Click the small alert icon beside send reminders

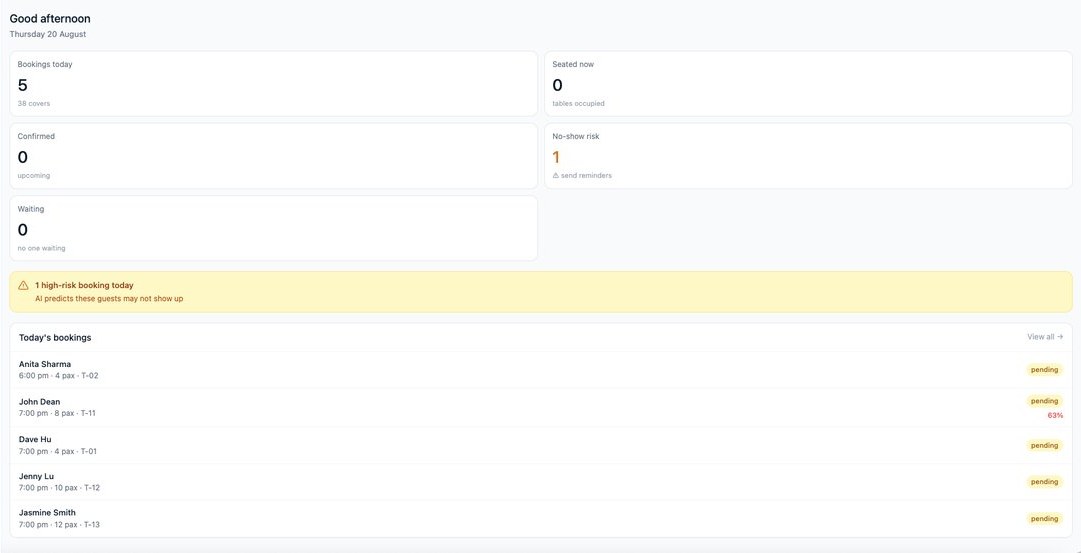click(556, 175)
